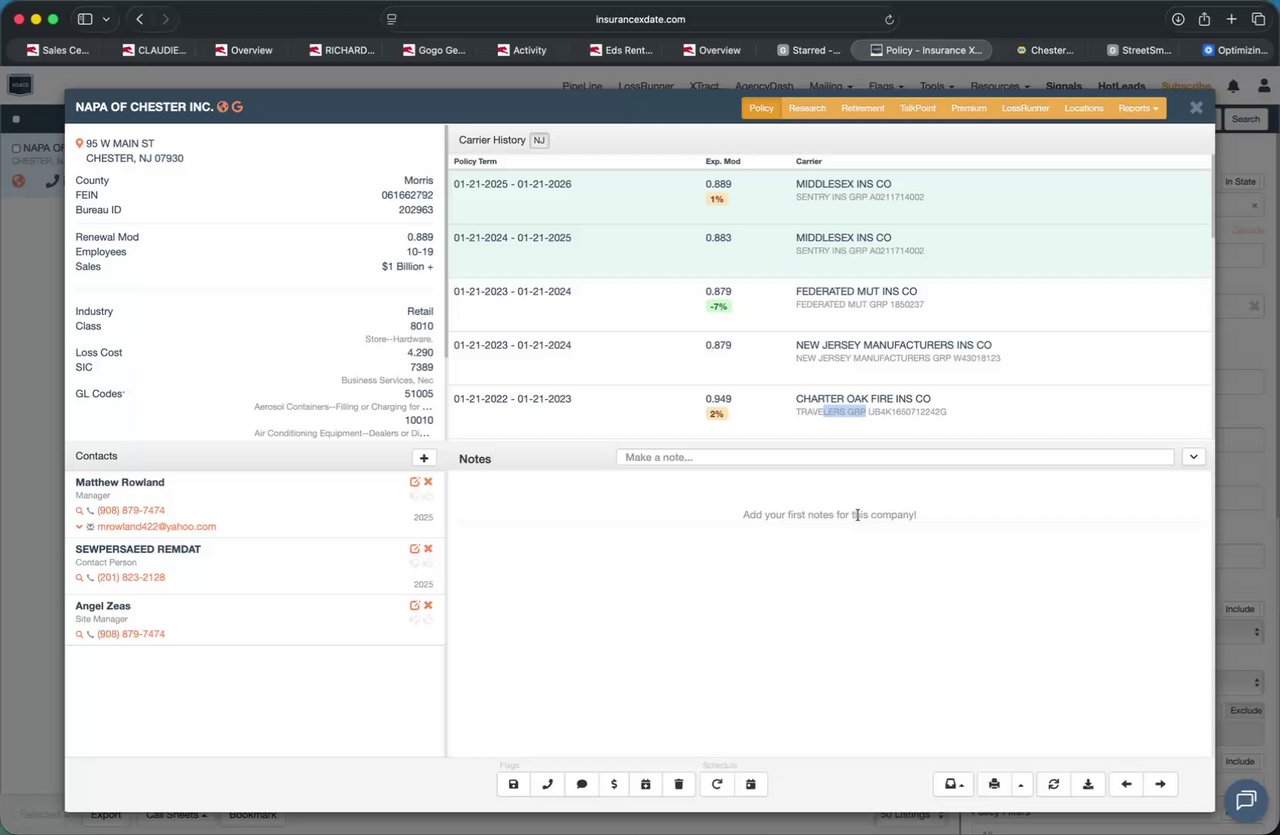Go to next record with right arrow
Viewport: 1280px width, 835px height.
click(x=1160, y=784)
